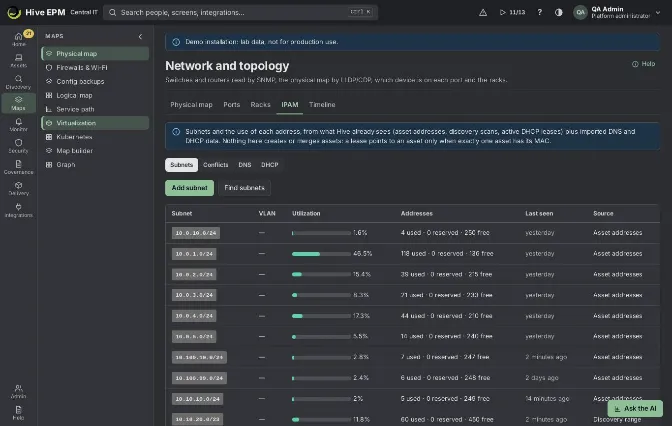Open Physical map in the Maps menu
Screen dimensions: 672x426
coord(95,54)
